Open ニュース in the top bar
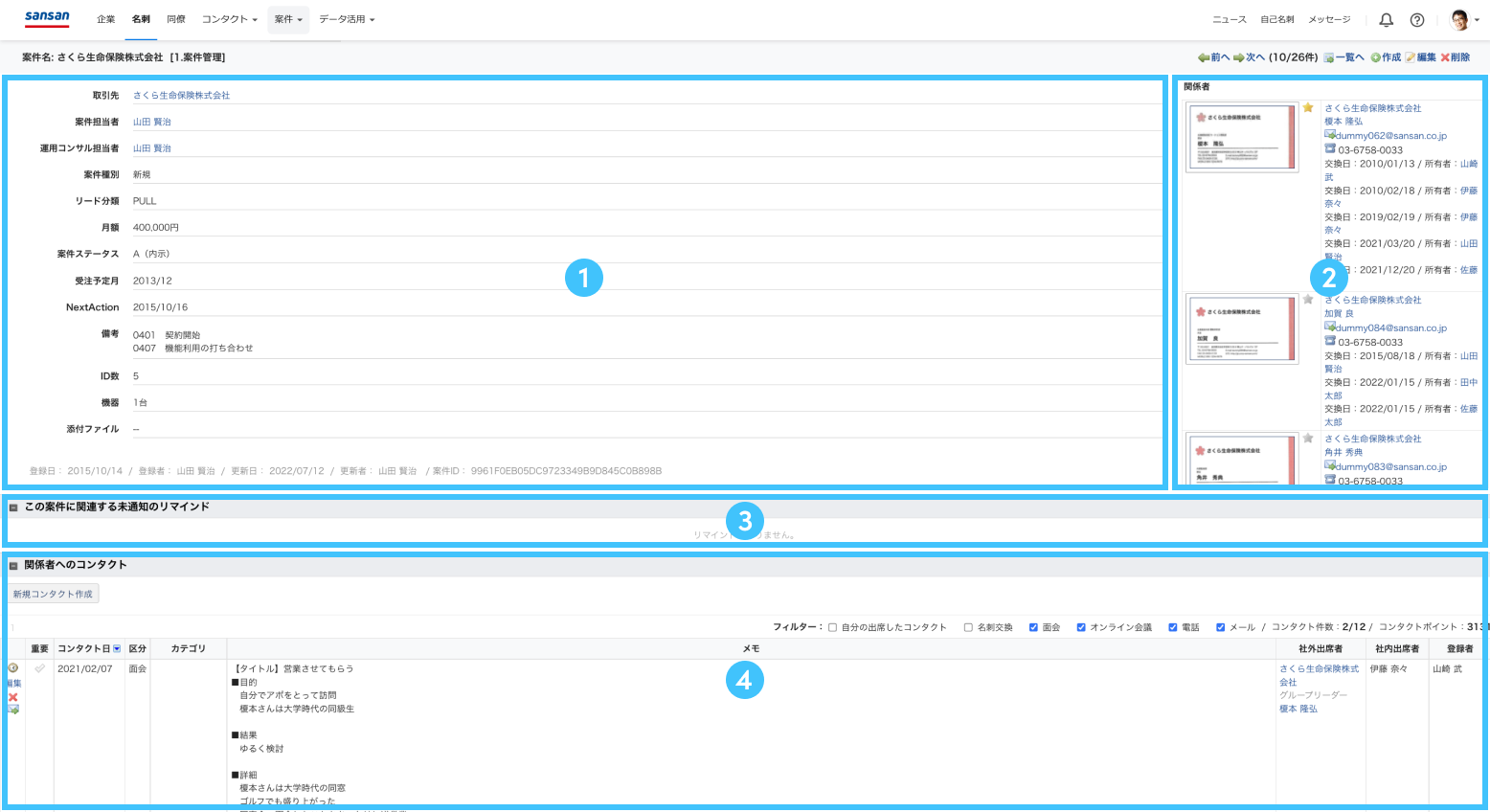 [1230, 19]
